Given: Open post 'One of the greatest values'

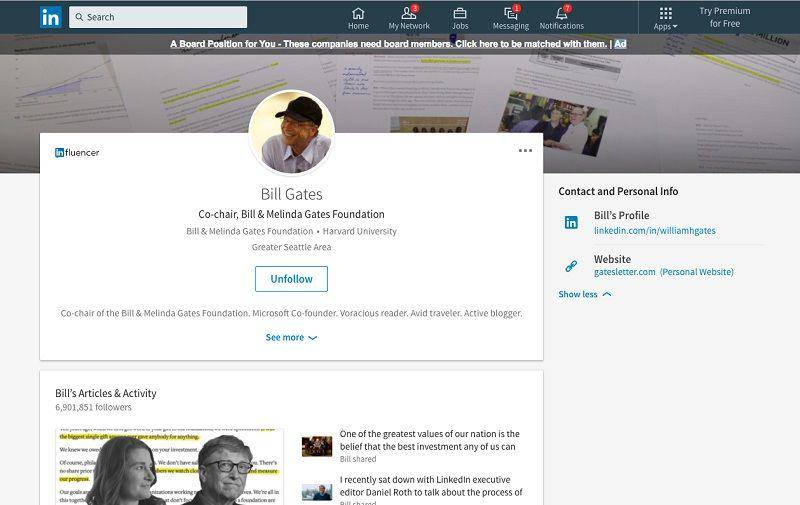Looking at the screenshot, I should click(430, 440).
